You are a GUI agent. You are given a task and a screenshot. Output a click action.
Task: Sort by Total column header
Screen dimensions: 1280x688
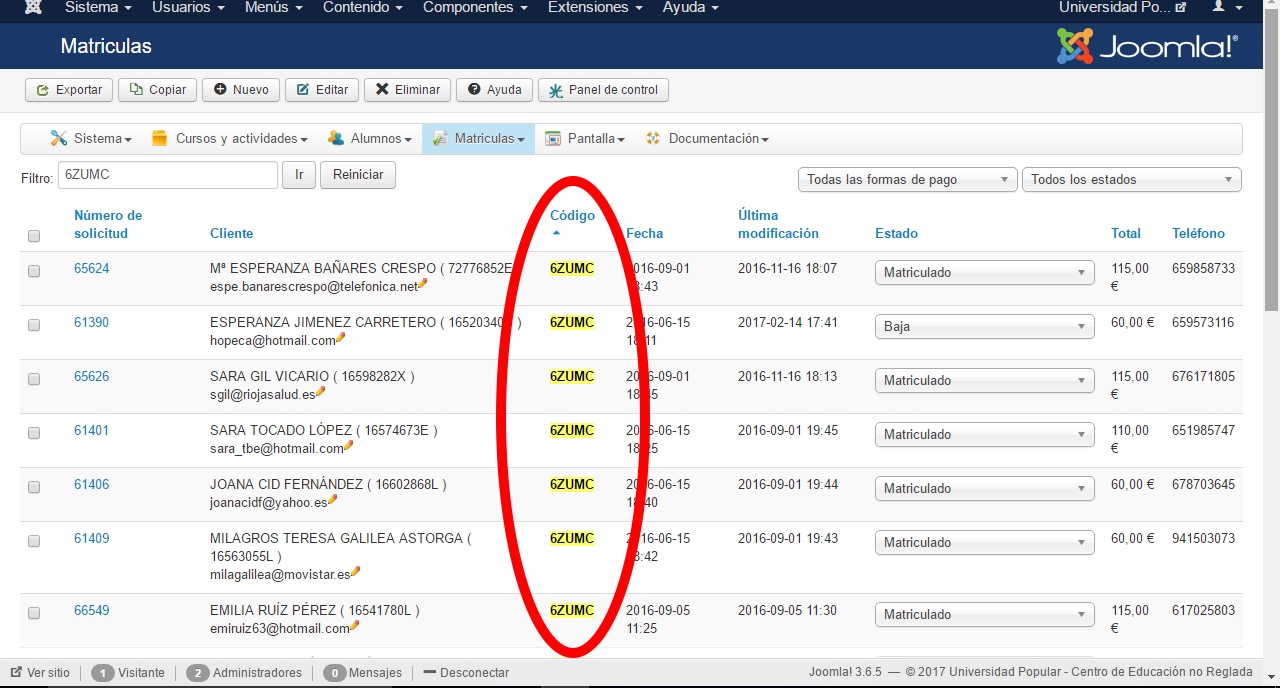point(1126,233)
